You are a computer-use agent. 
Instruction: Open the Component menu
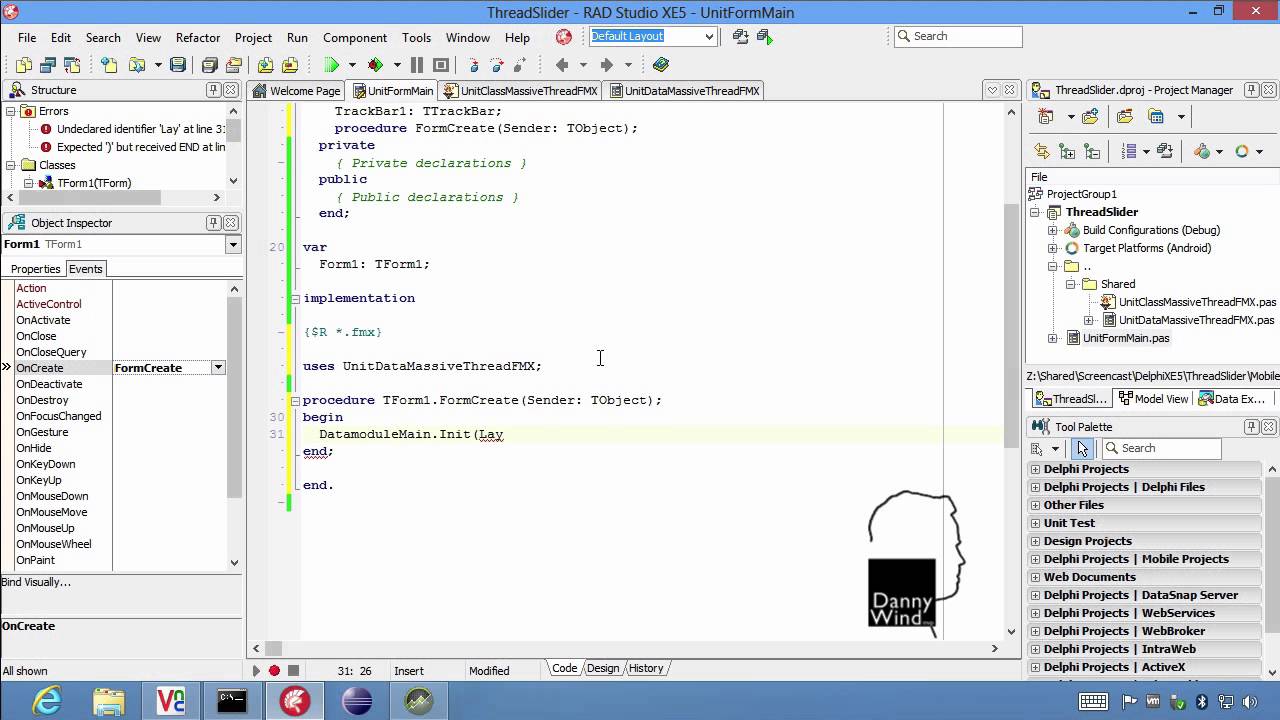click(355, 38)
